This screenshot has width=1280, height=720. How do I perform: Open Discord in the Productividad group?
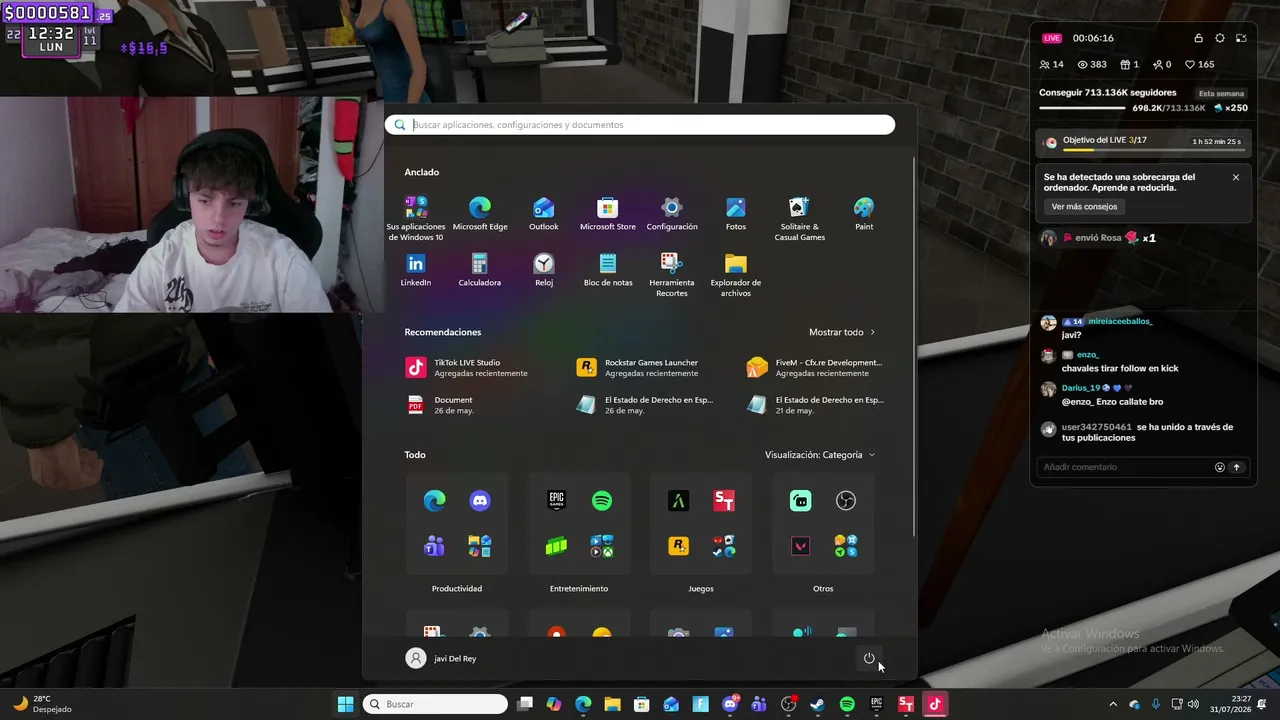click(x=480, y=501)
